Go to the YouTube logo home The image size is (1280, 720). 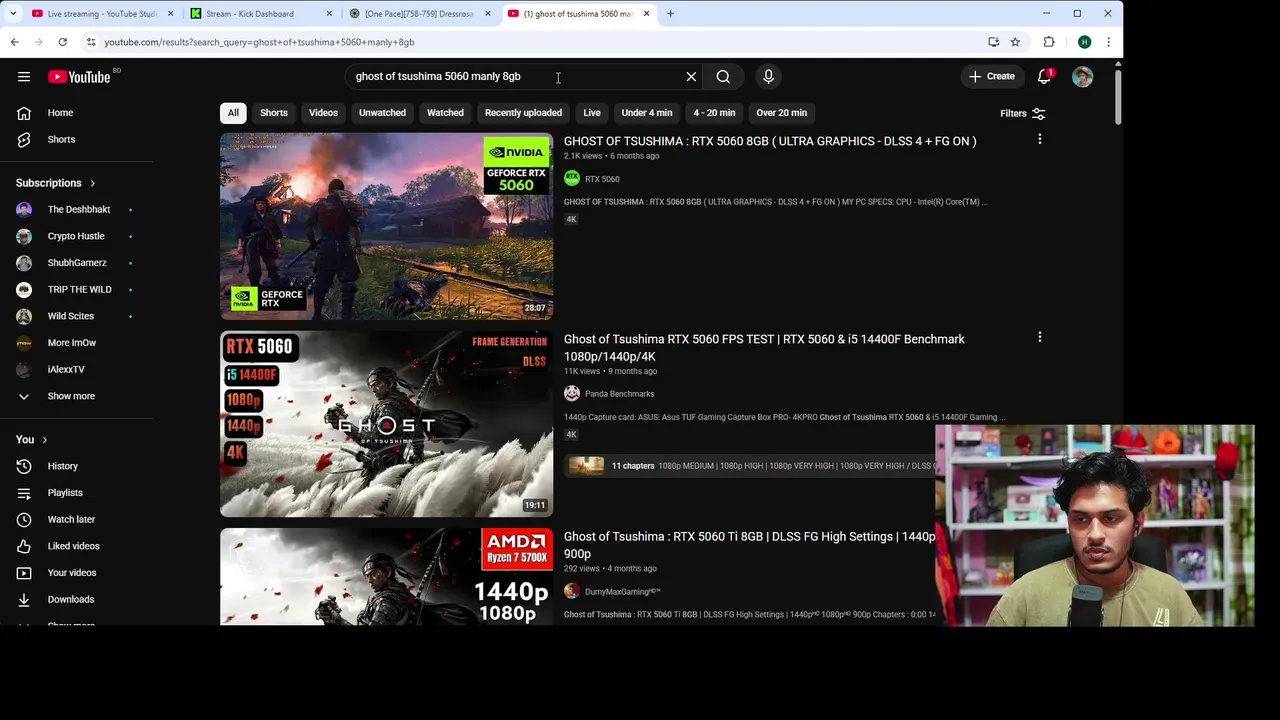[x=79, y=77]
